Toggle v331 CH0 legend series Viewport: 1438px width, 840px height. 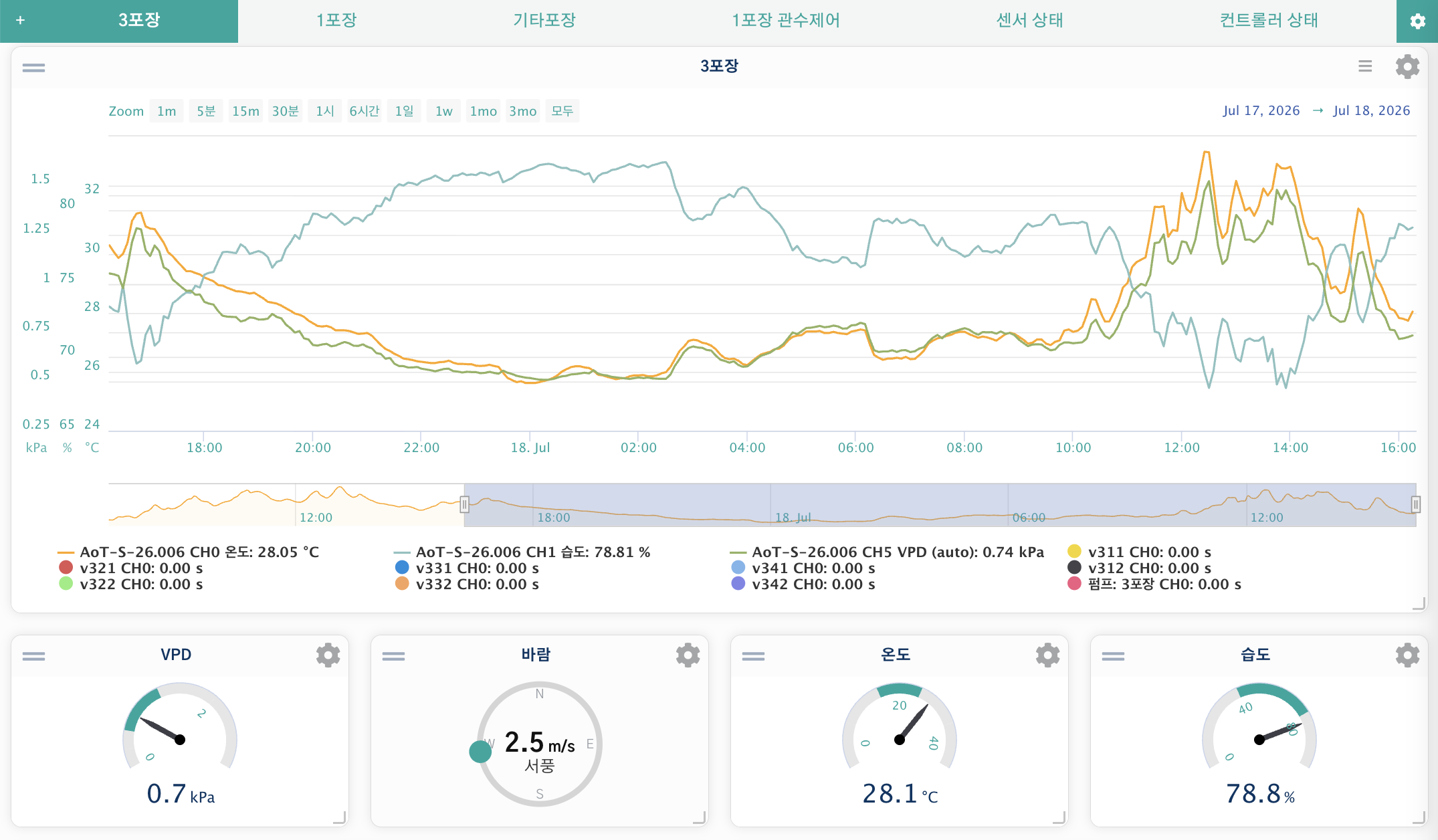tap(467, 568)
